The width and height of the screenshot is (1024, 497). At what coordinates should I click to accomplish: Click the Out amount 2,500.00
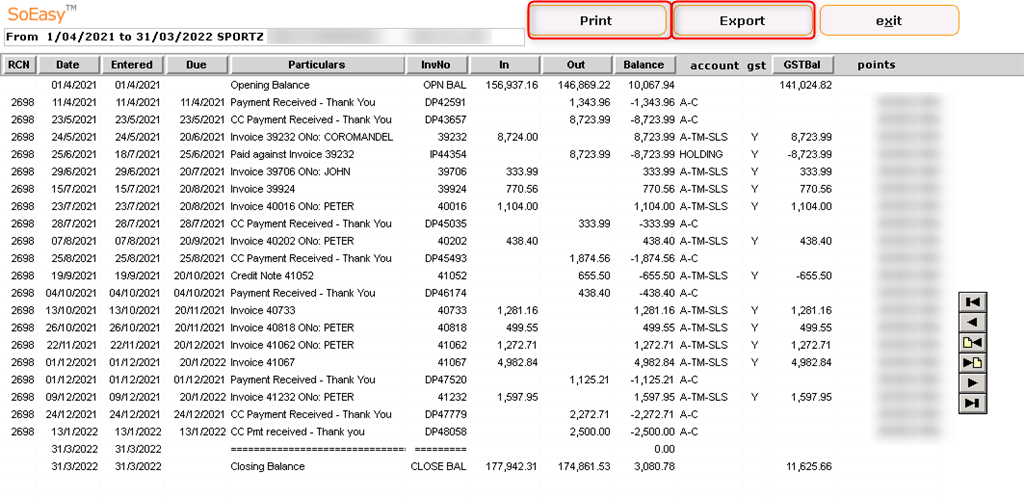(590, 431)
